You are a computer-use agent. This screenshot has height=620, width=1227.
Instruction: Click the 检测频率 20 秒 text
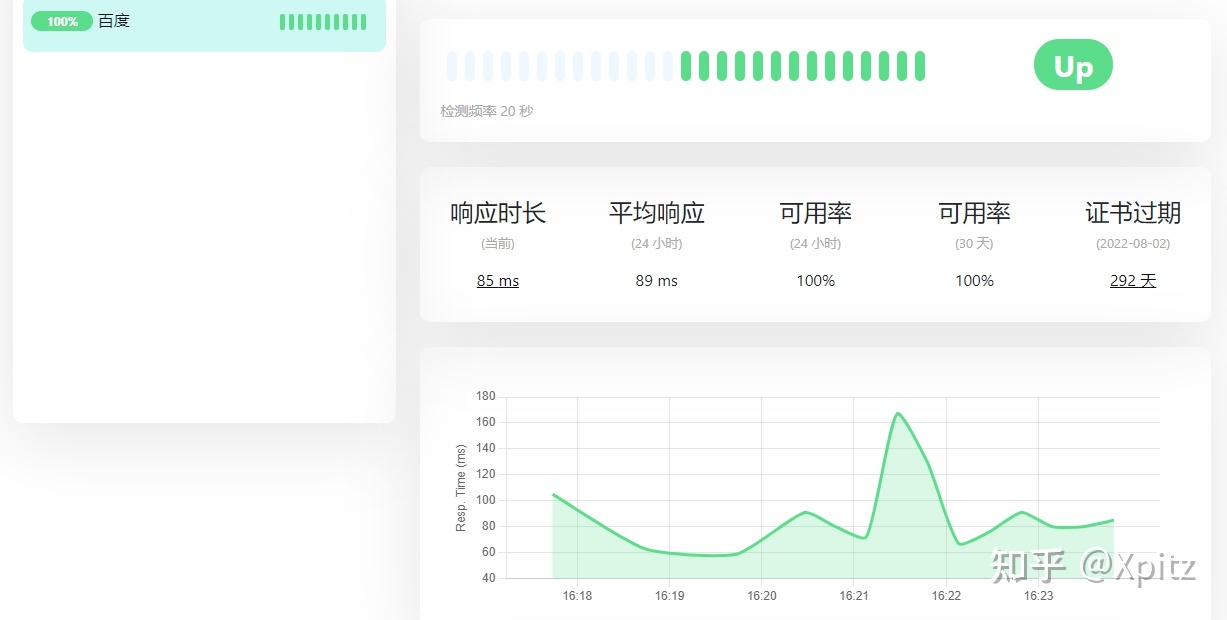(487, 111)
